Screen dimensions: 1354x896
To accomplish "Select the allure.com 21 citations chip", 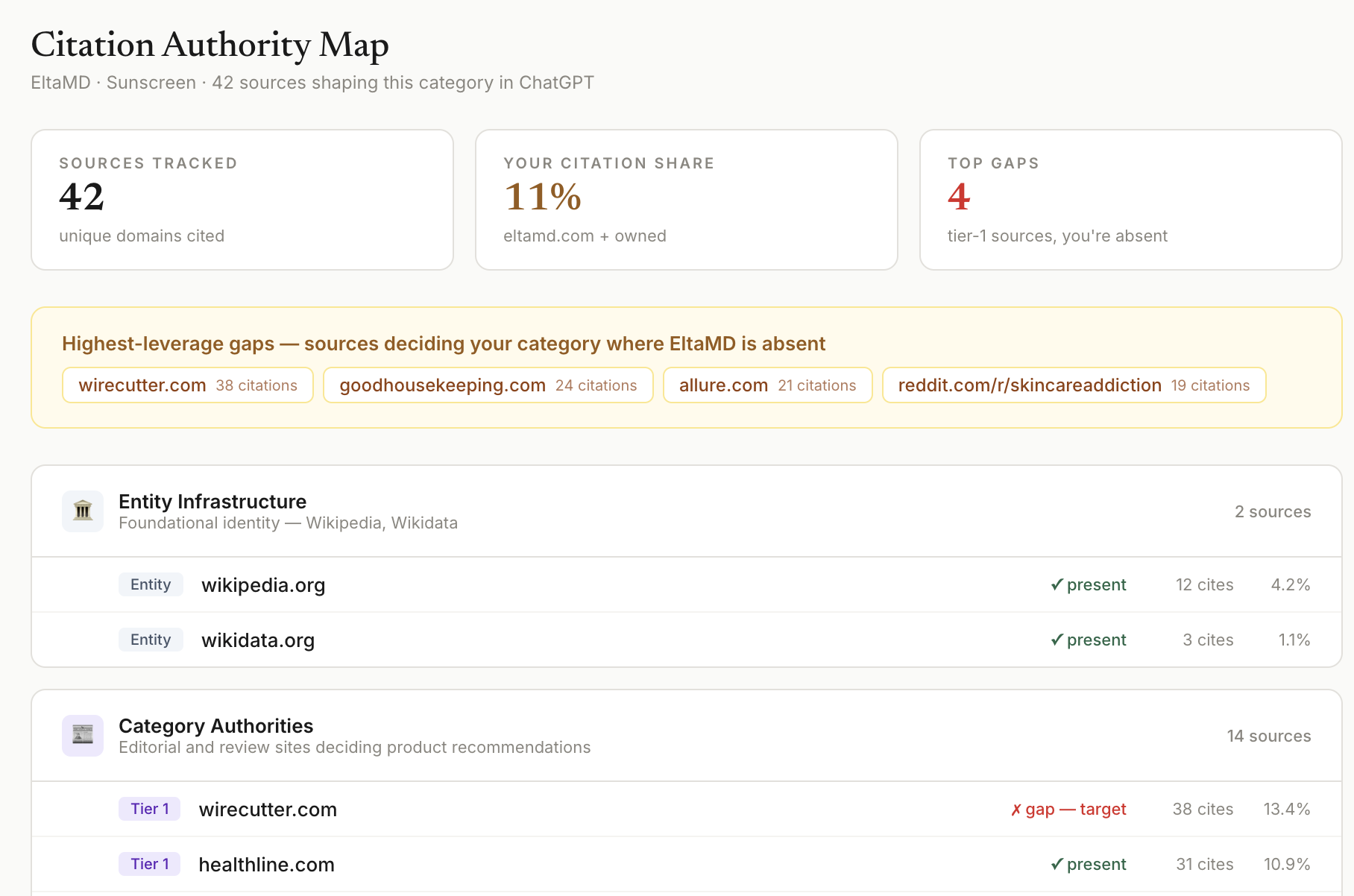I will click(768, 385).
